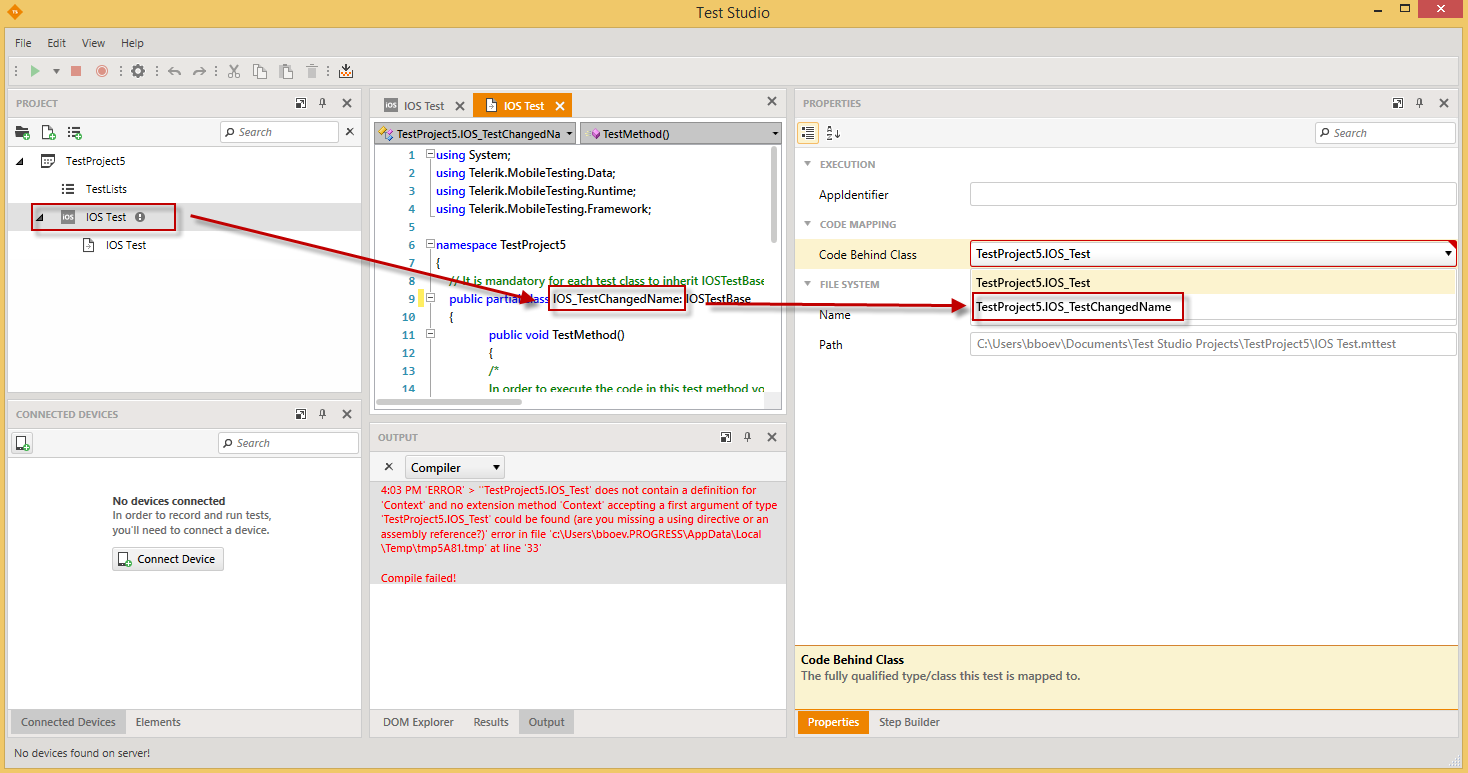This screenshot has height=773, width=1468.
Task: Close the first IOS Test tab
Action: tap(460, 105)
